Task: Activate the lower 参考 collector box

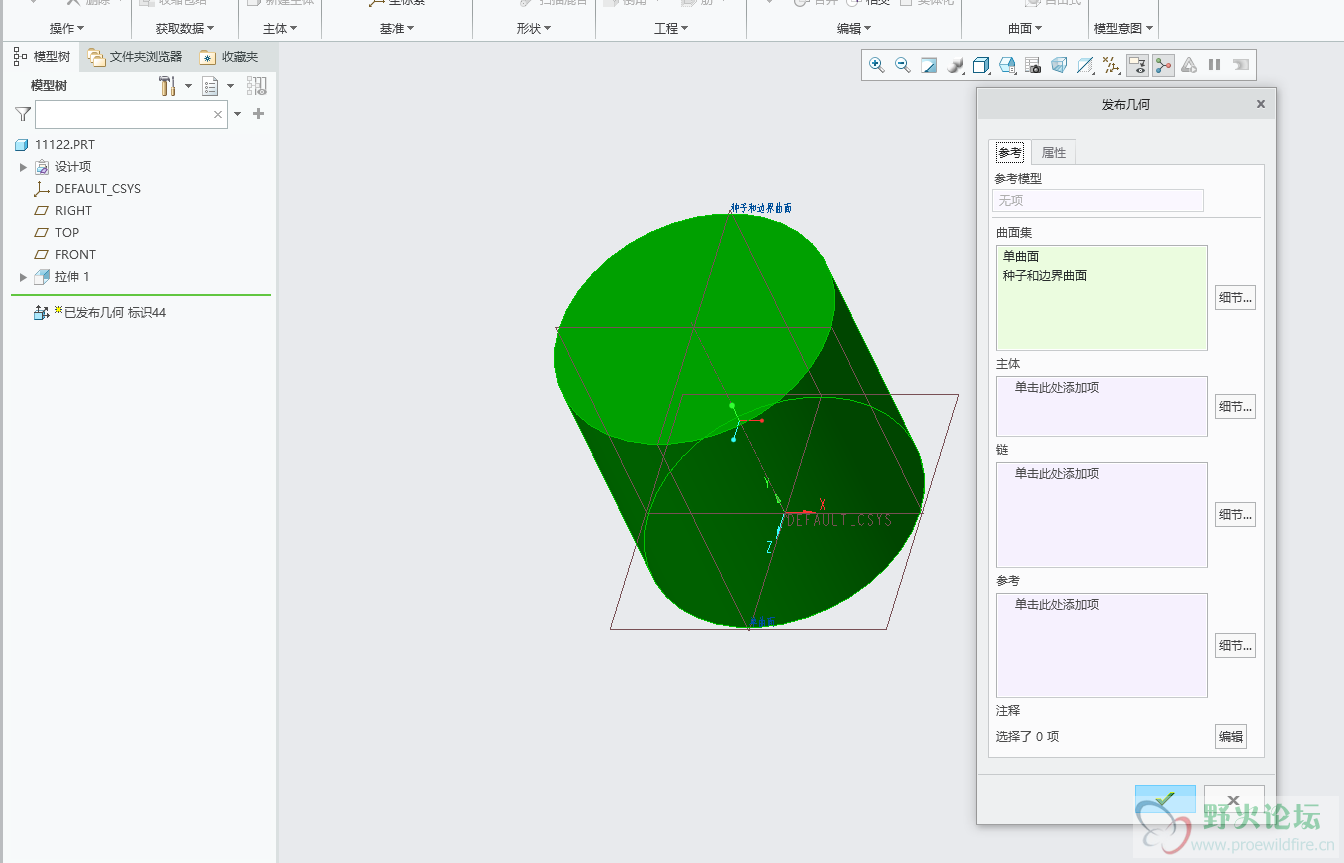Action: click(x=1101, y=645)
